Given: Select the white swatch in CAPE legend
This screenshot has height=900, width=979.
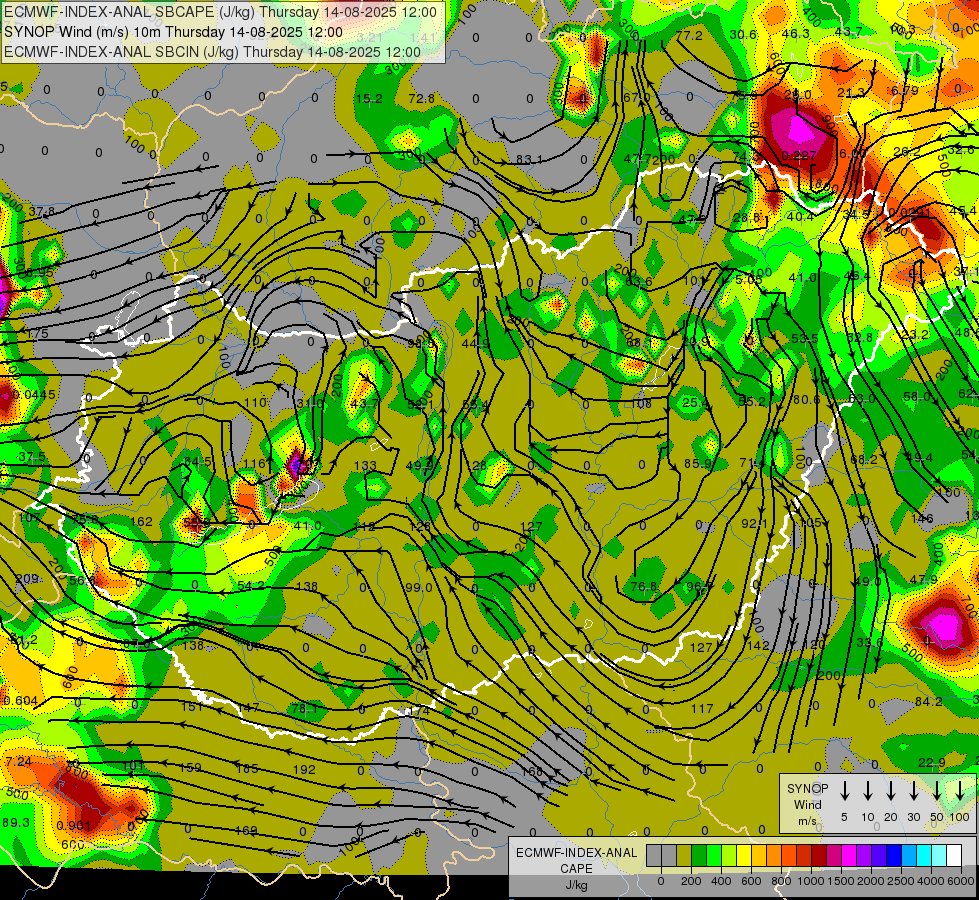Looking at the screenshot, I should click(954, 855).
